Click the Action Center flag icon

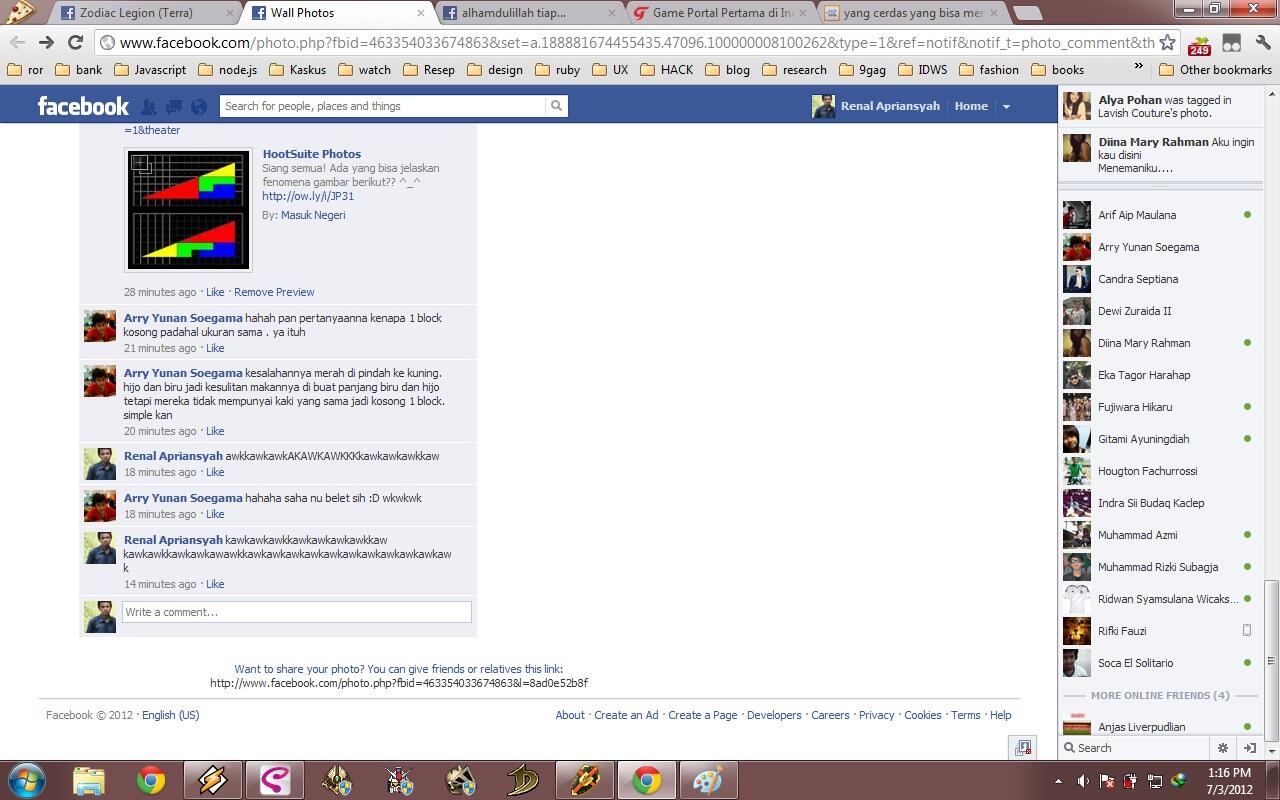1107,780
